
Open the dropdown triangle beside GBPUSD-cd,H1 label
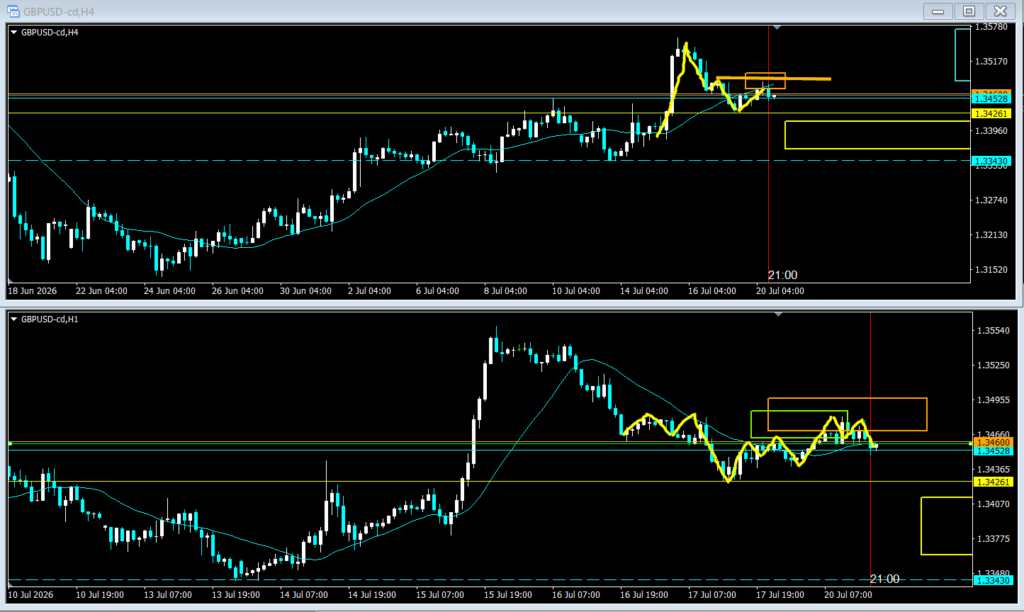(x=14, y=319)
